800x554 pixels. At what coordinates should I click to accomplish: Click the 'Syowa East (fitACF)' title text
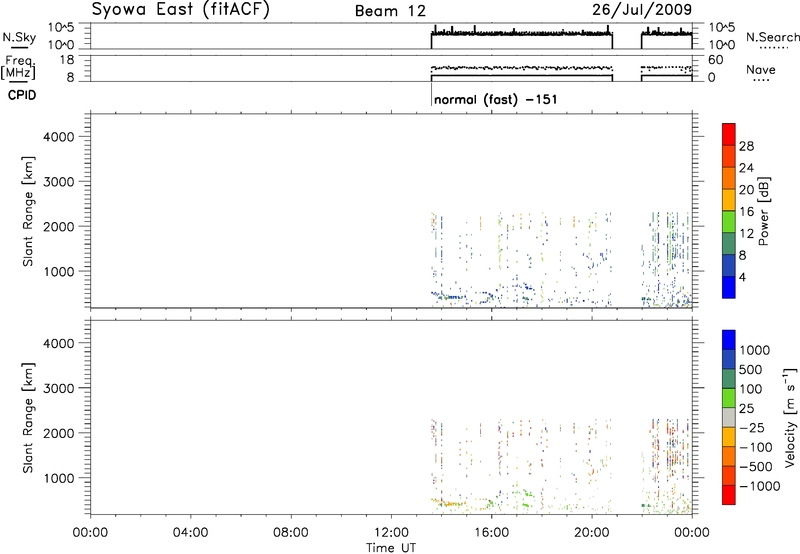coord(180,10)
